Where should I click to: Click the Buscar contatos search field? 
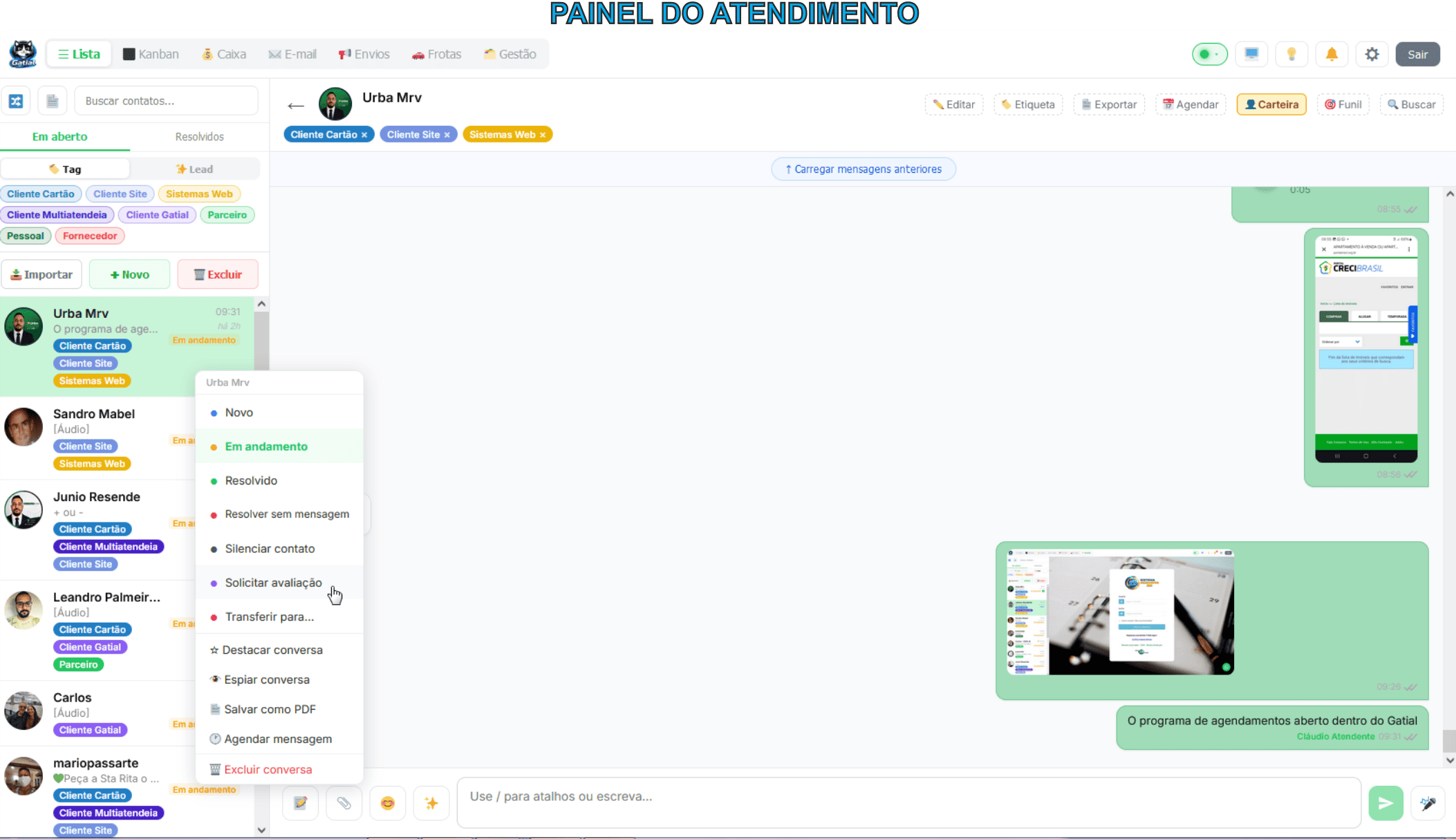tap(166, 101)
